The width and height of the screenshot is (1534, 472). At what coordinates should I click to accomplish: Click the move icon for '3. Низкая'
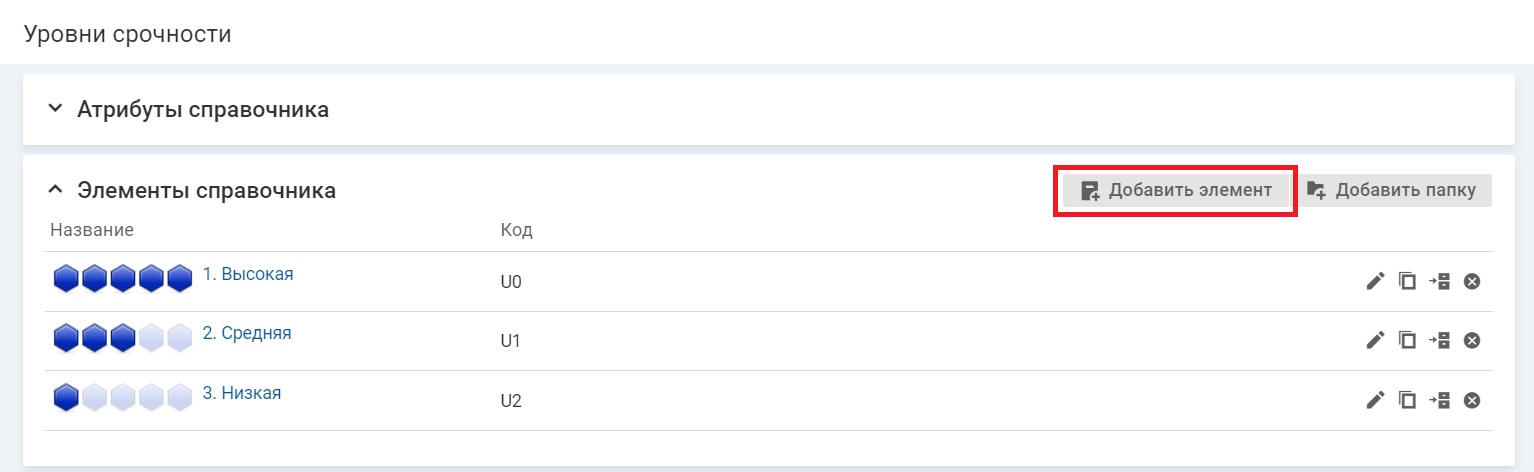(x=1439, y=401)
